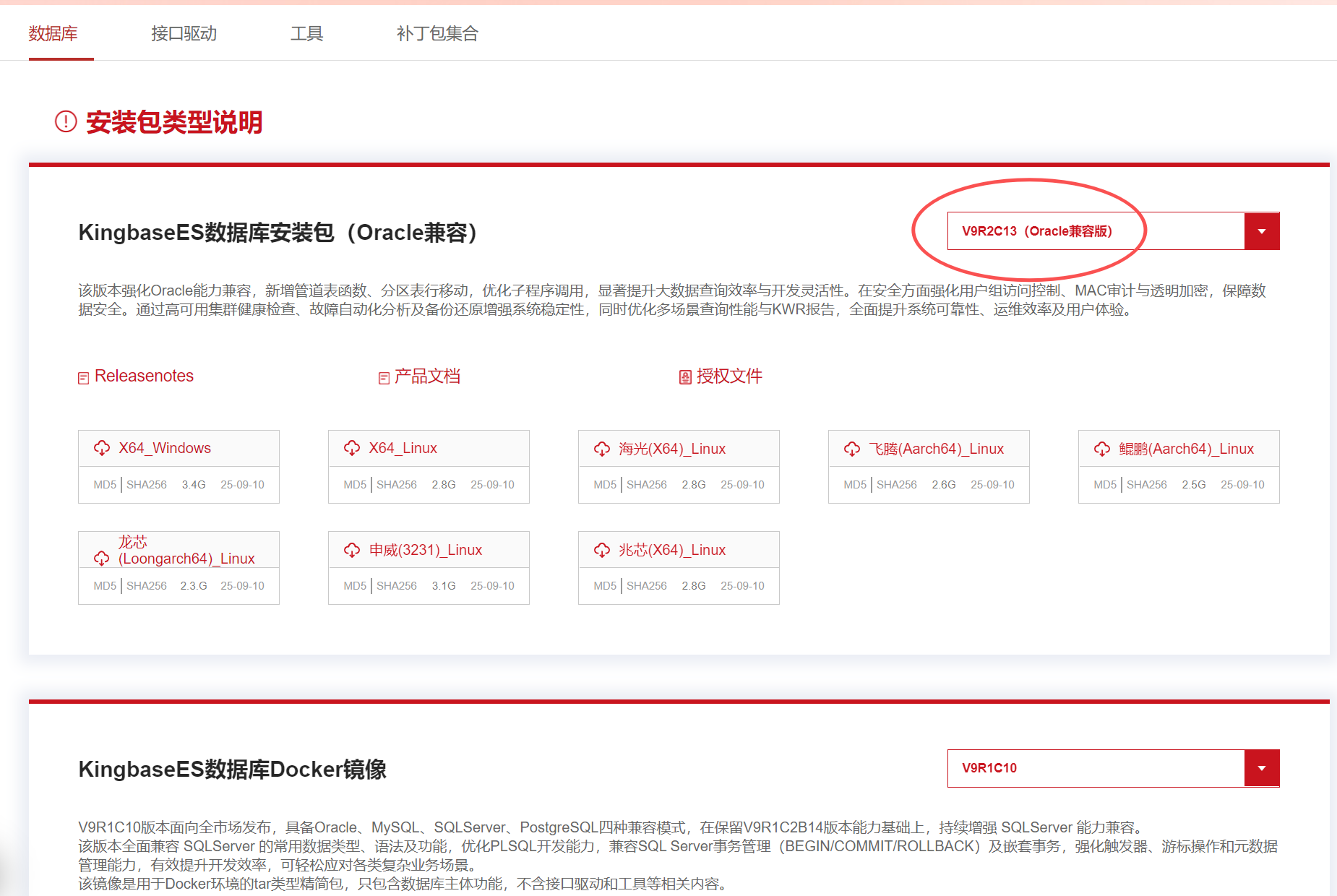This screenshot has width=1337, height=896.
Task: Click the KingbaseES数据库安装包 (Oracle兼容) heading
Action: coord(278,233)
